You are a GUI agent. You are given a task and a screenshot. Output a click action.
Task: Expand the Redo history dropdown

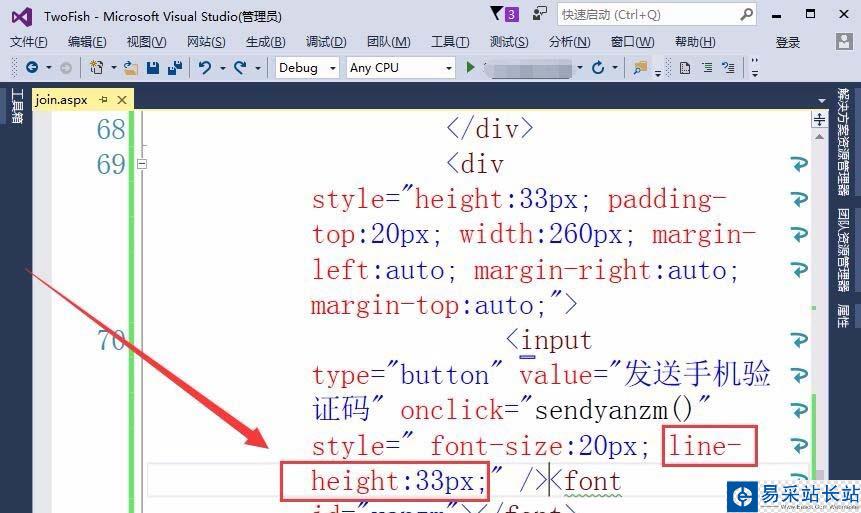coord(257,68)
